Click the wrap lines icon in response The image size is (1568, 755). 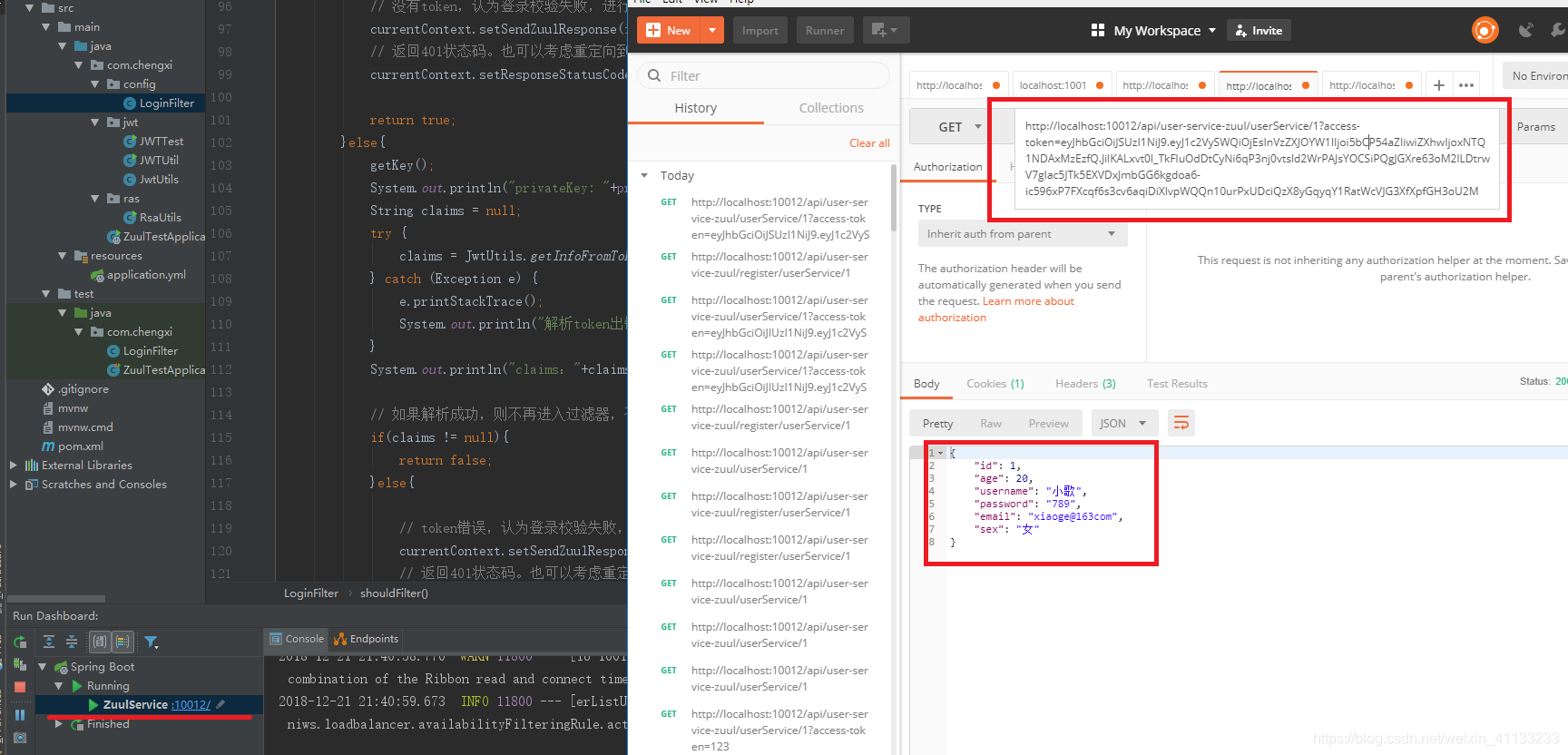pyautogui.click(x=1181, y=423)
